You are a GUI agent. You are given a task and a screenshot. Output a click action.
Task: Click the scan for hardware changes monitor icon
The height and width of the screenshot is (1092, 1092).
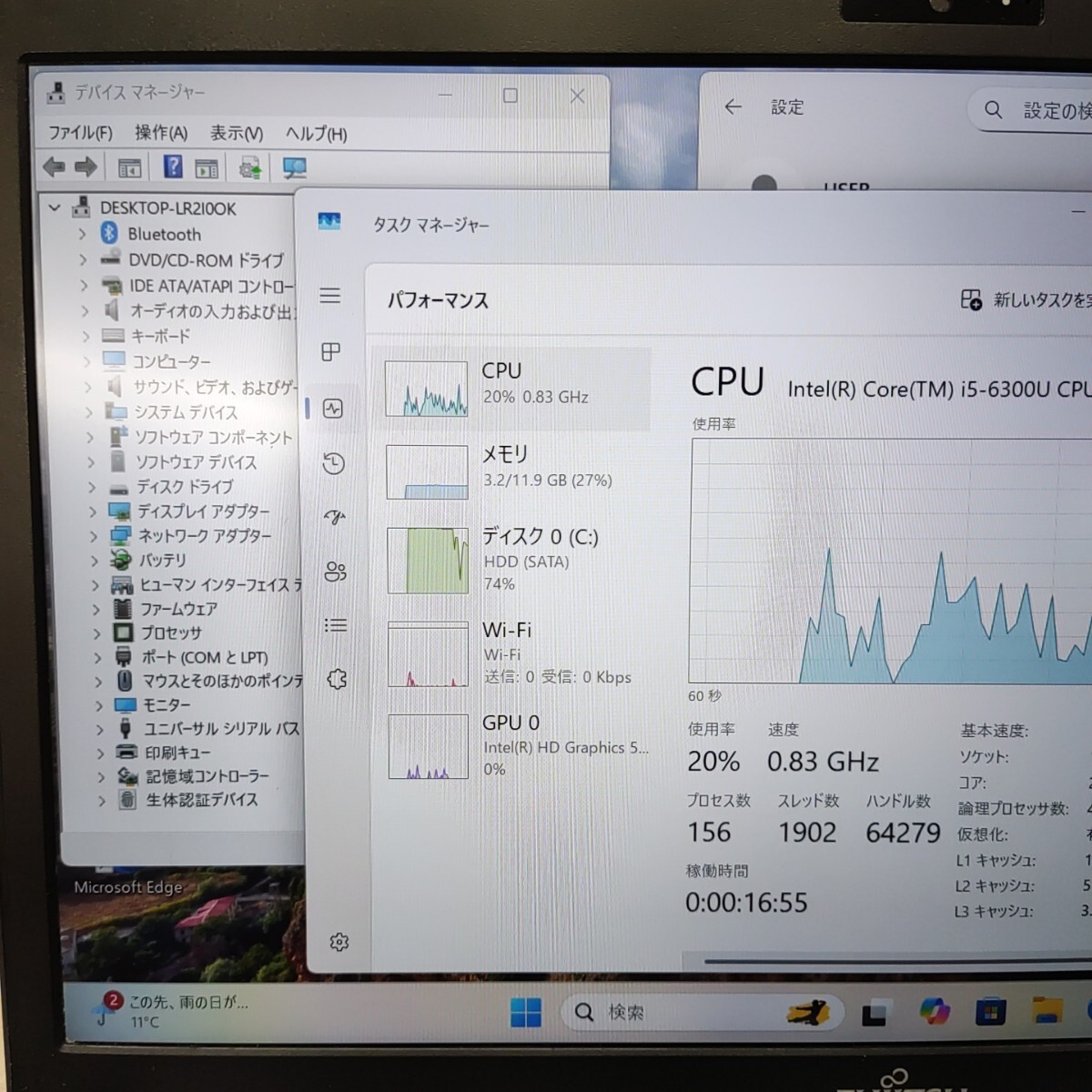tap(294, 168)
